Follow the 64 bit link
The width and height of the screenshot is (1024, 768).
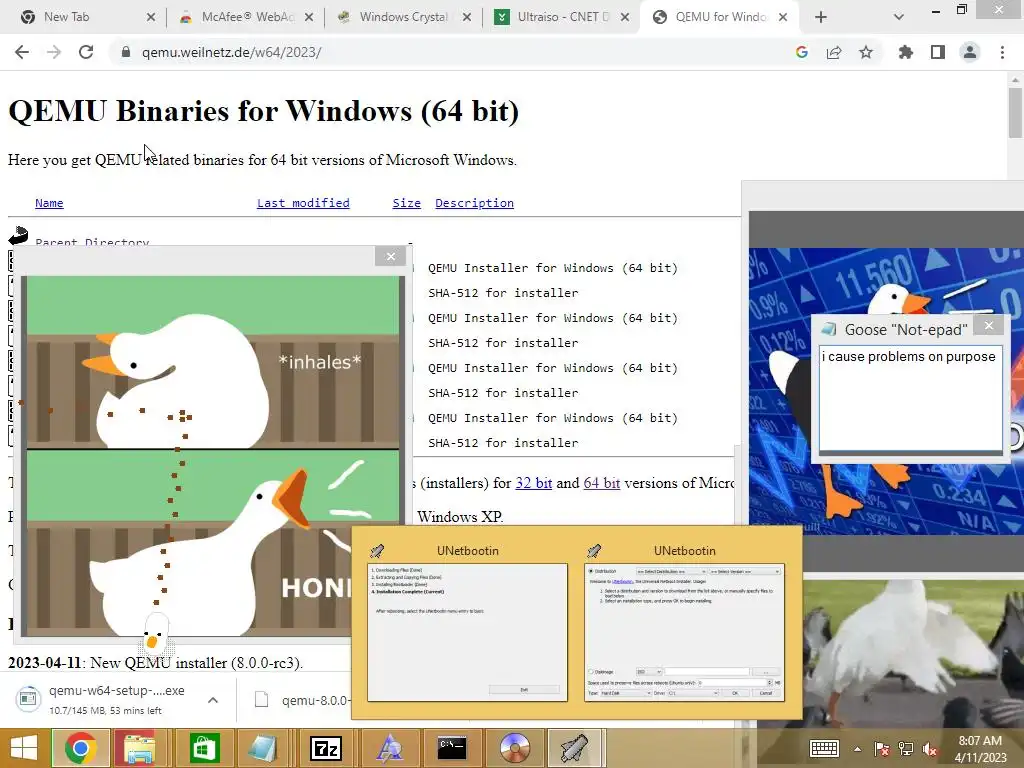[x=601, y=483]
